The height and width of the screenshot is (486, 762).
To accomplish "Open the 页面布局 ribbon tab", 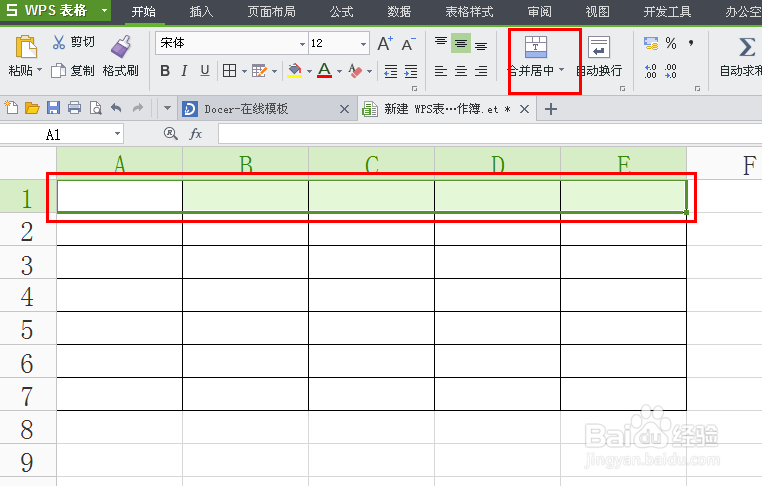I will tap(271, 12).
